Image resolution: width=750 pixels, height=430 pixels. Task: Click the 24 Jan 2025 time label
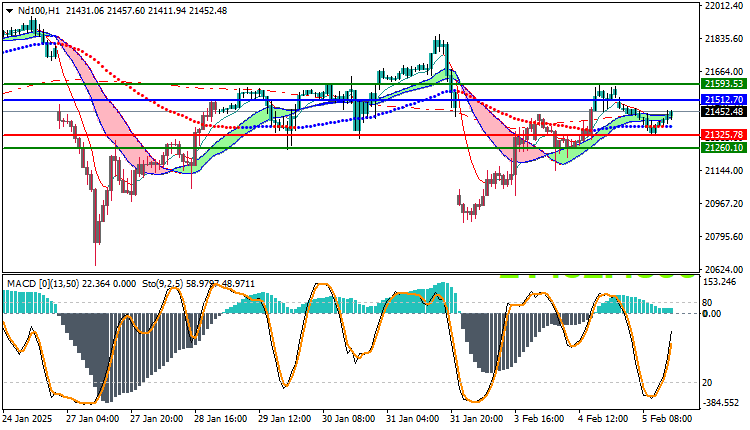[x=27, y=419]
